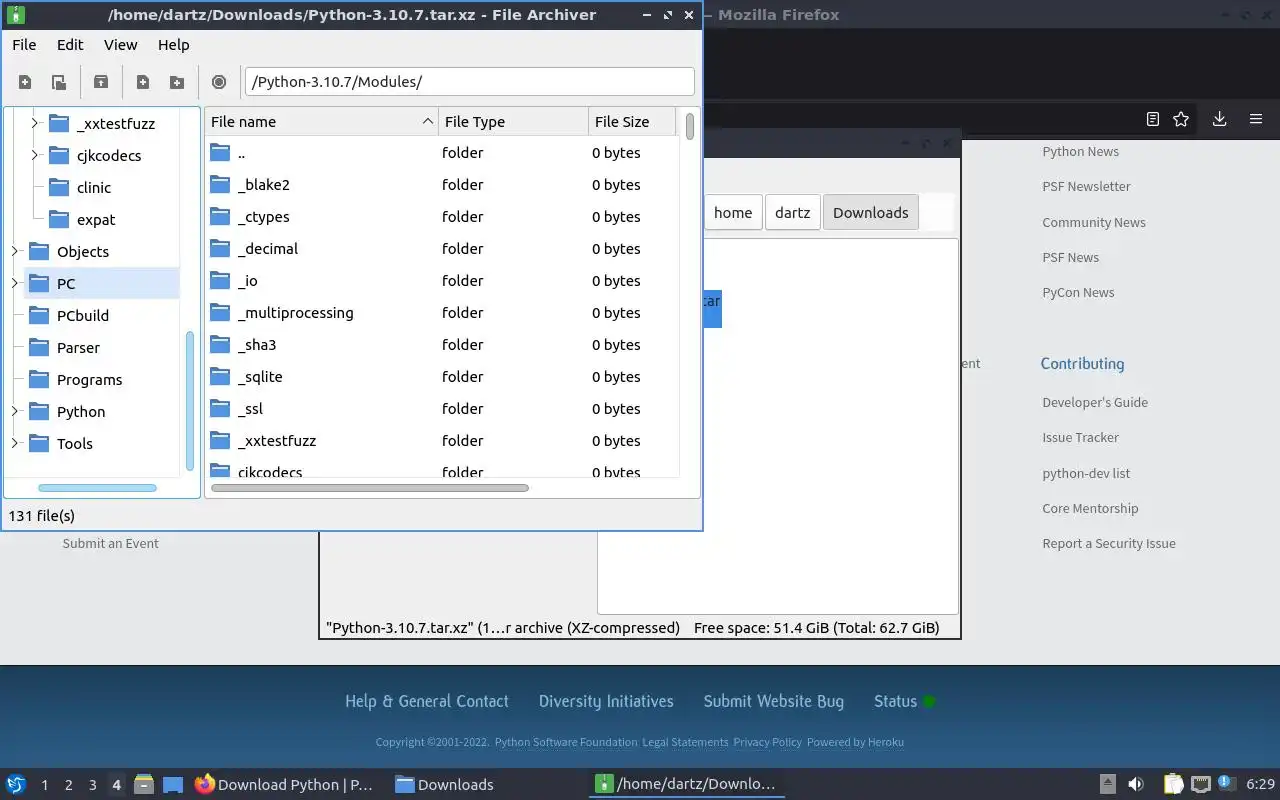
Task: Click the File name sort arrow indicator
Action: click(428, 122)
